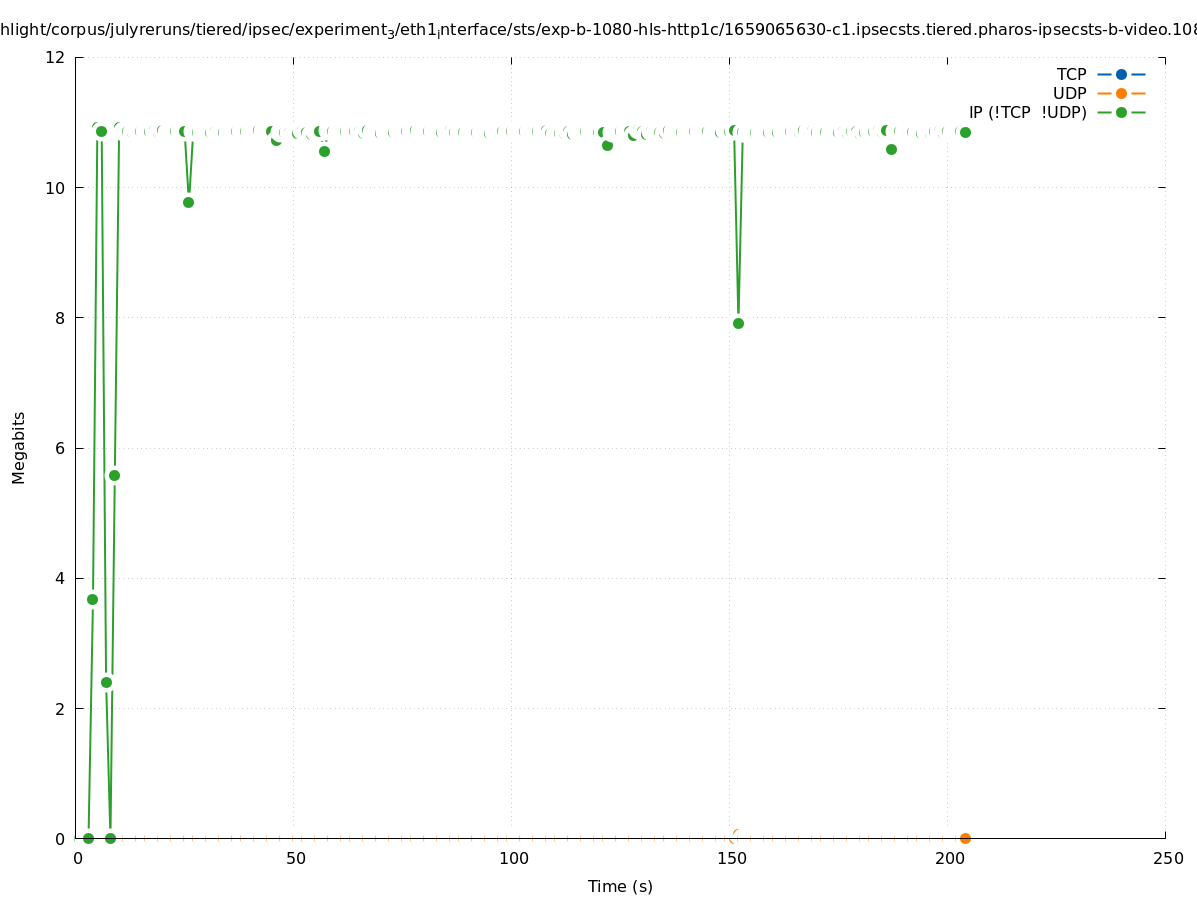1197x900 pixels.
Task: Click the 250 tick label on x-axis
Action: 1167,858
